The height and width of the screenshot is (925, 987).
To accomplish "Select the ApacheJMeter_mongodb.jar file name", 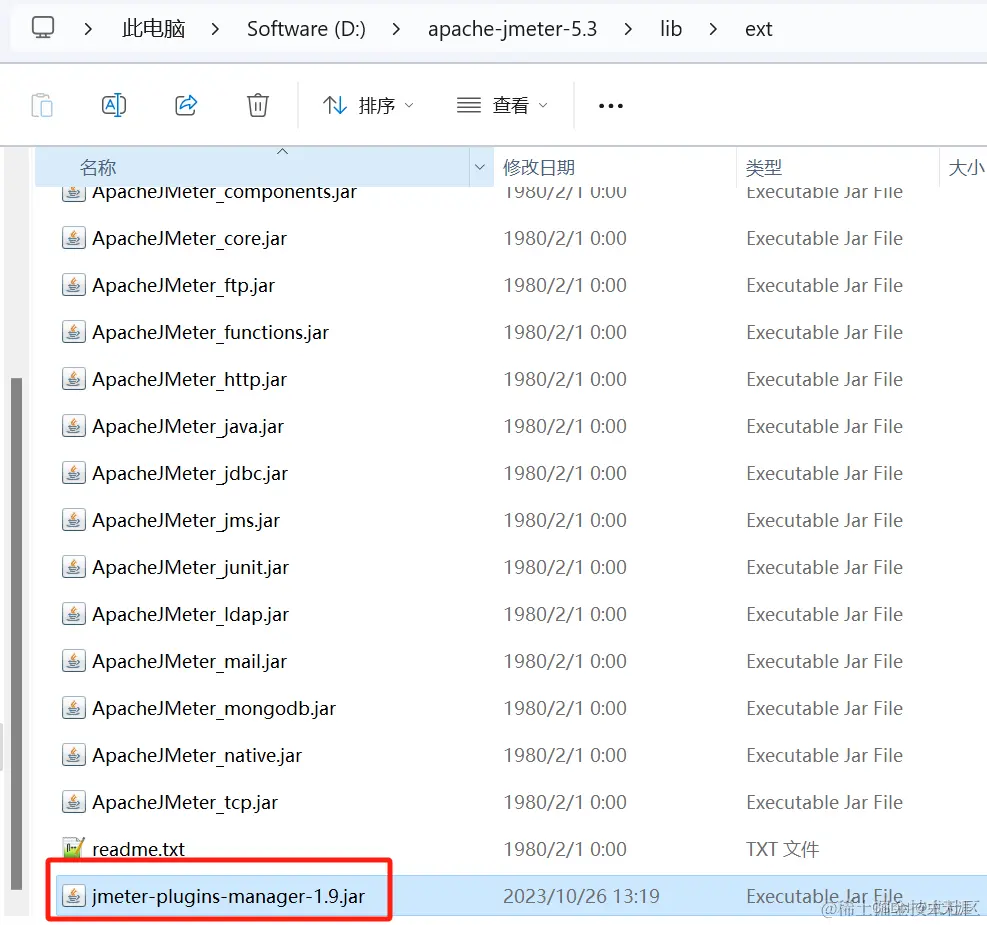I will 214,709.
